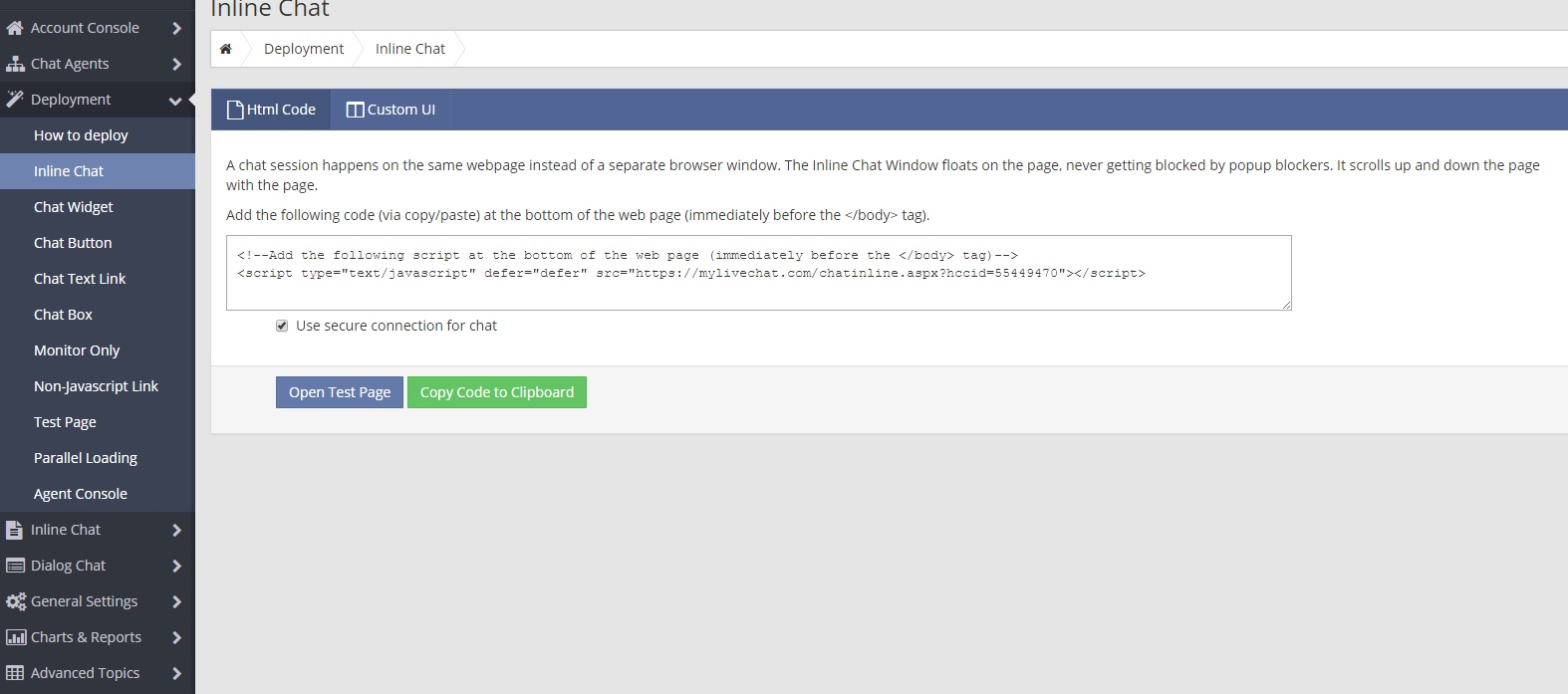Click the Dialog Chat sidebar label

(68, 566)
